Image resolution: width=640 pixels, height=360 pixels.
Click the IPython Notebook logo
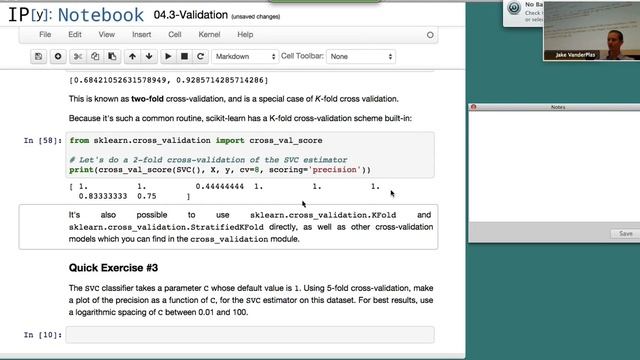tap(76, 15)
